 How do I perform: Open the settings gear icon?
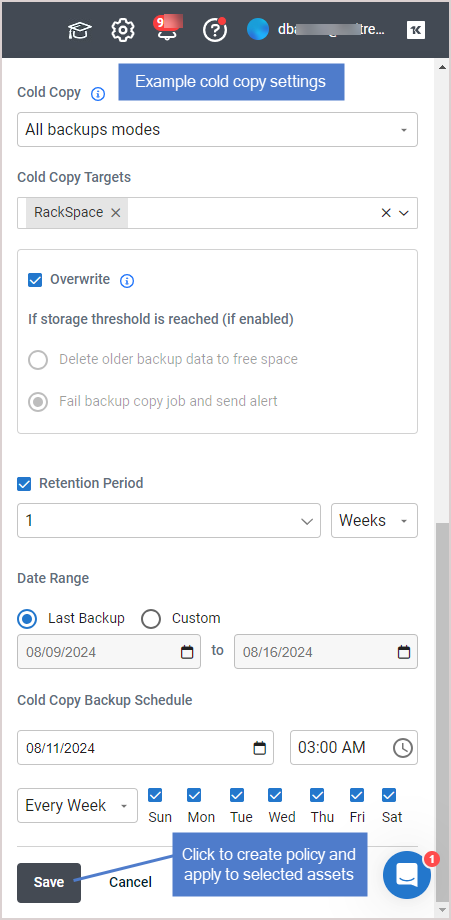[x=123, y=29]
